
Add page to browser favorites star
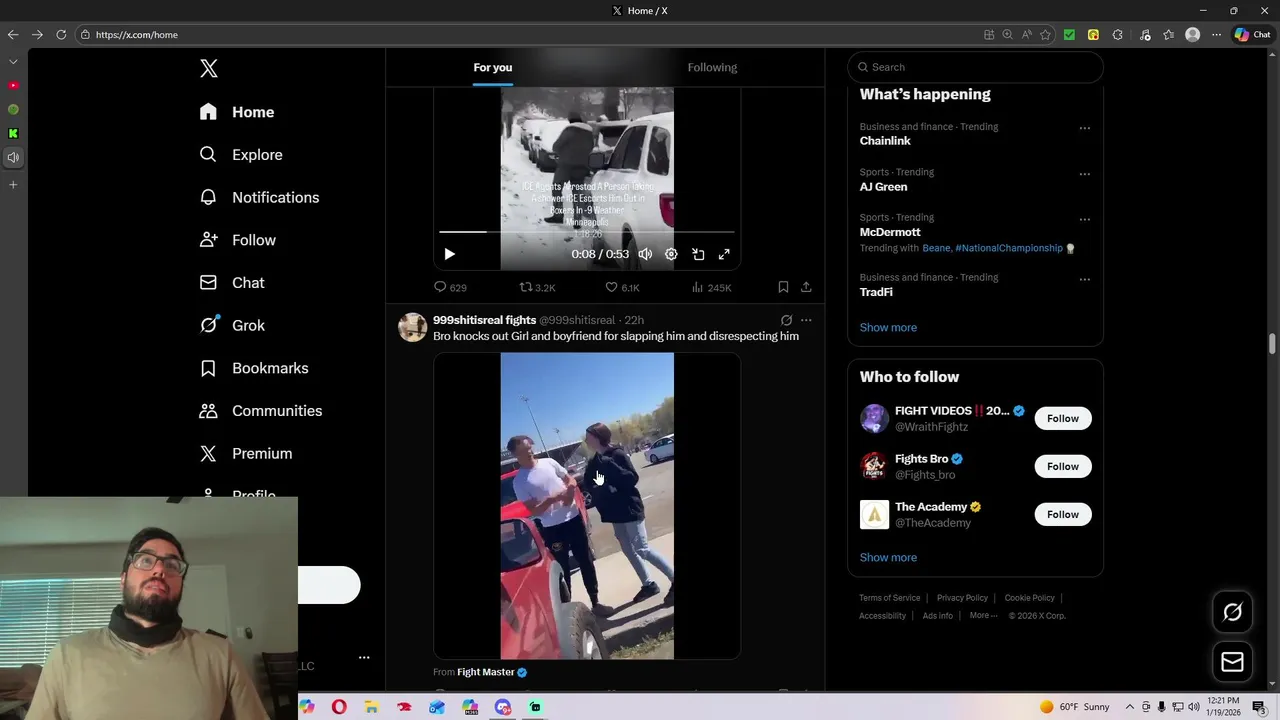[1045, 34]
